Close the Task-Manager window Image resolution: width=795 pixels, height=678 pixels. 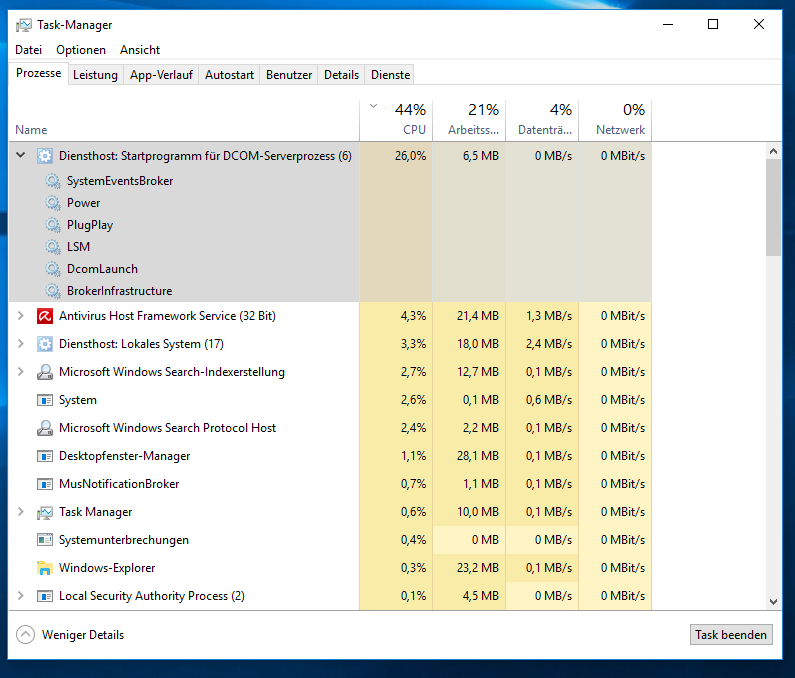758,24
